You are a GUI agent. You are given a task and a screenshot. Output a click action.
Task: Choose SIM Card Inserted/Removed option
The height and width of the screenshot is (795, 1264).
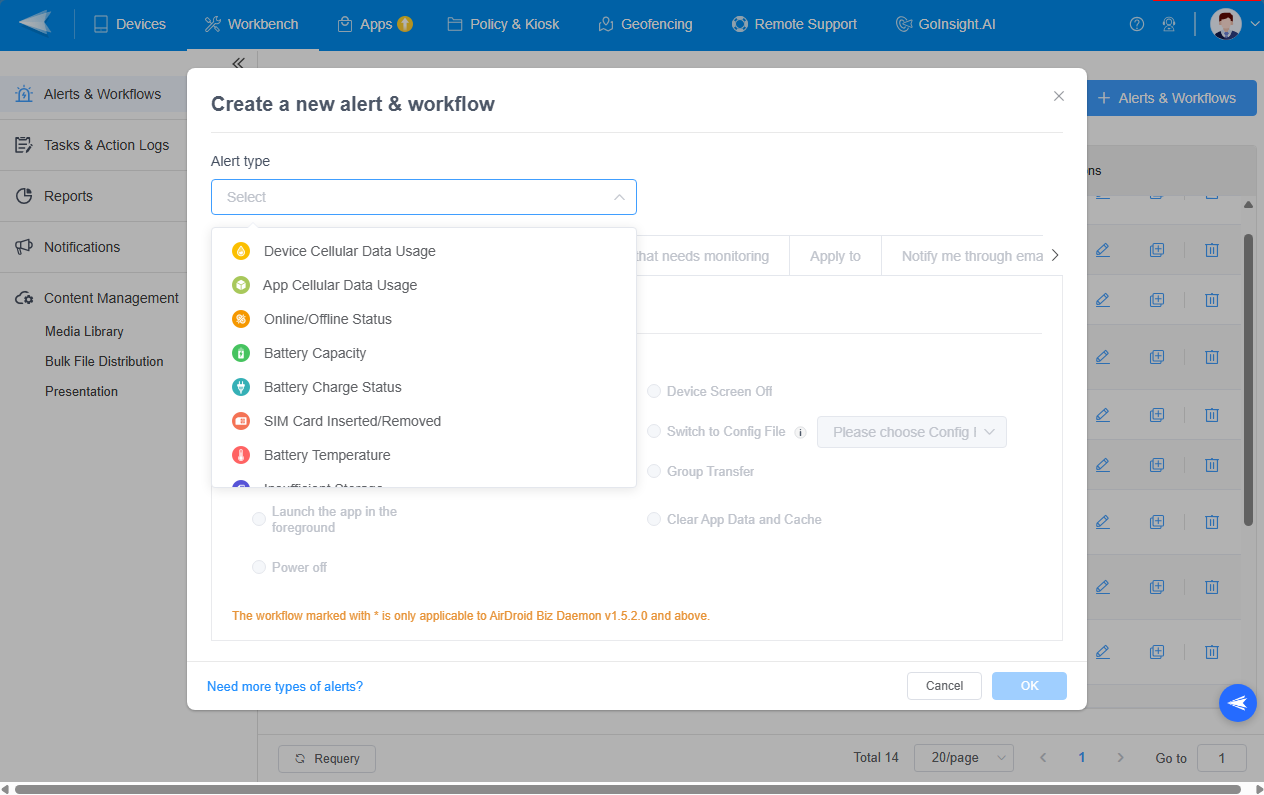coord(424,421)
